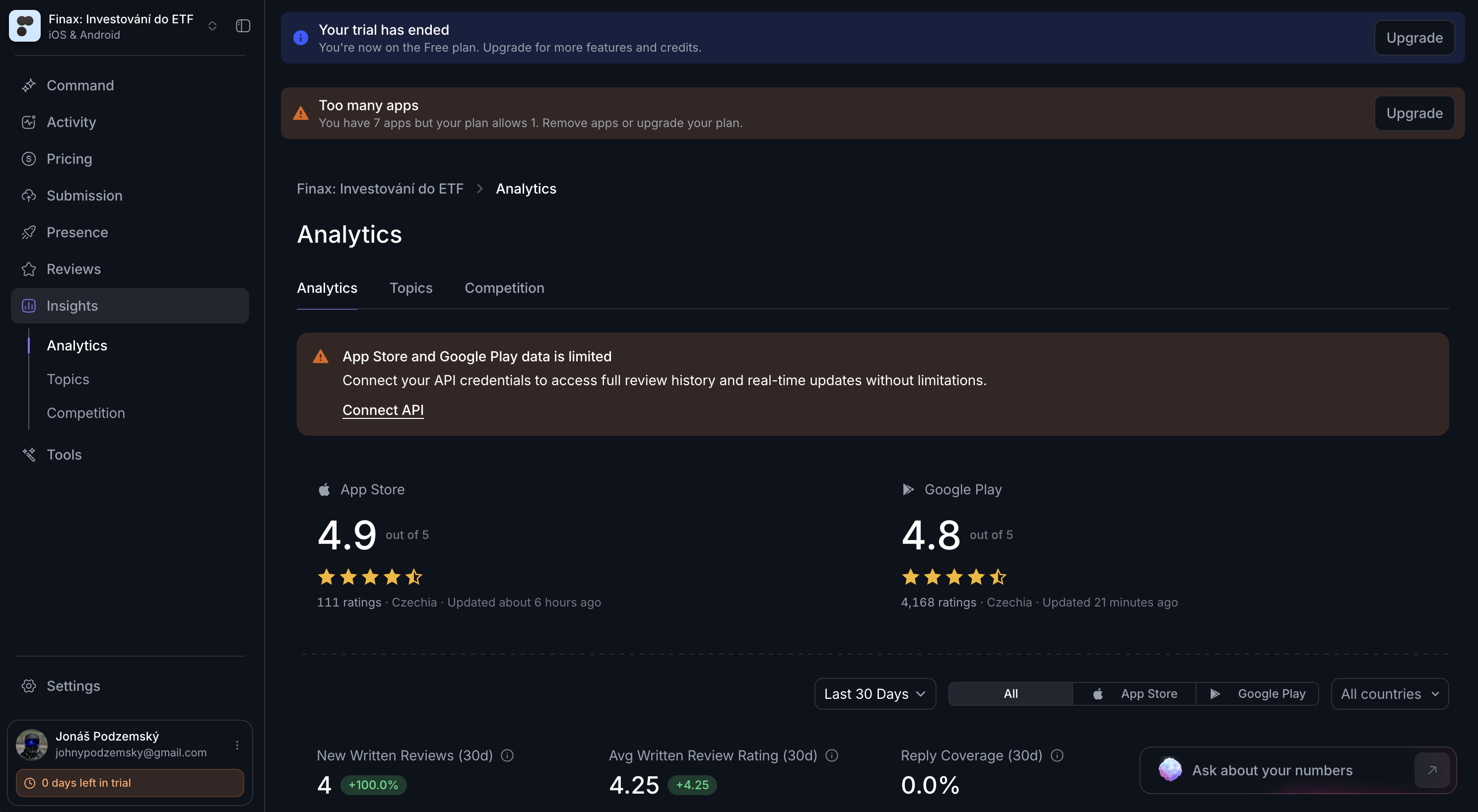
Task: Click Finax: Investování do ETF breadcrumb
Action: point(380,189)
